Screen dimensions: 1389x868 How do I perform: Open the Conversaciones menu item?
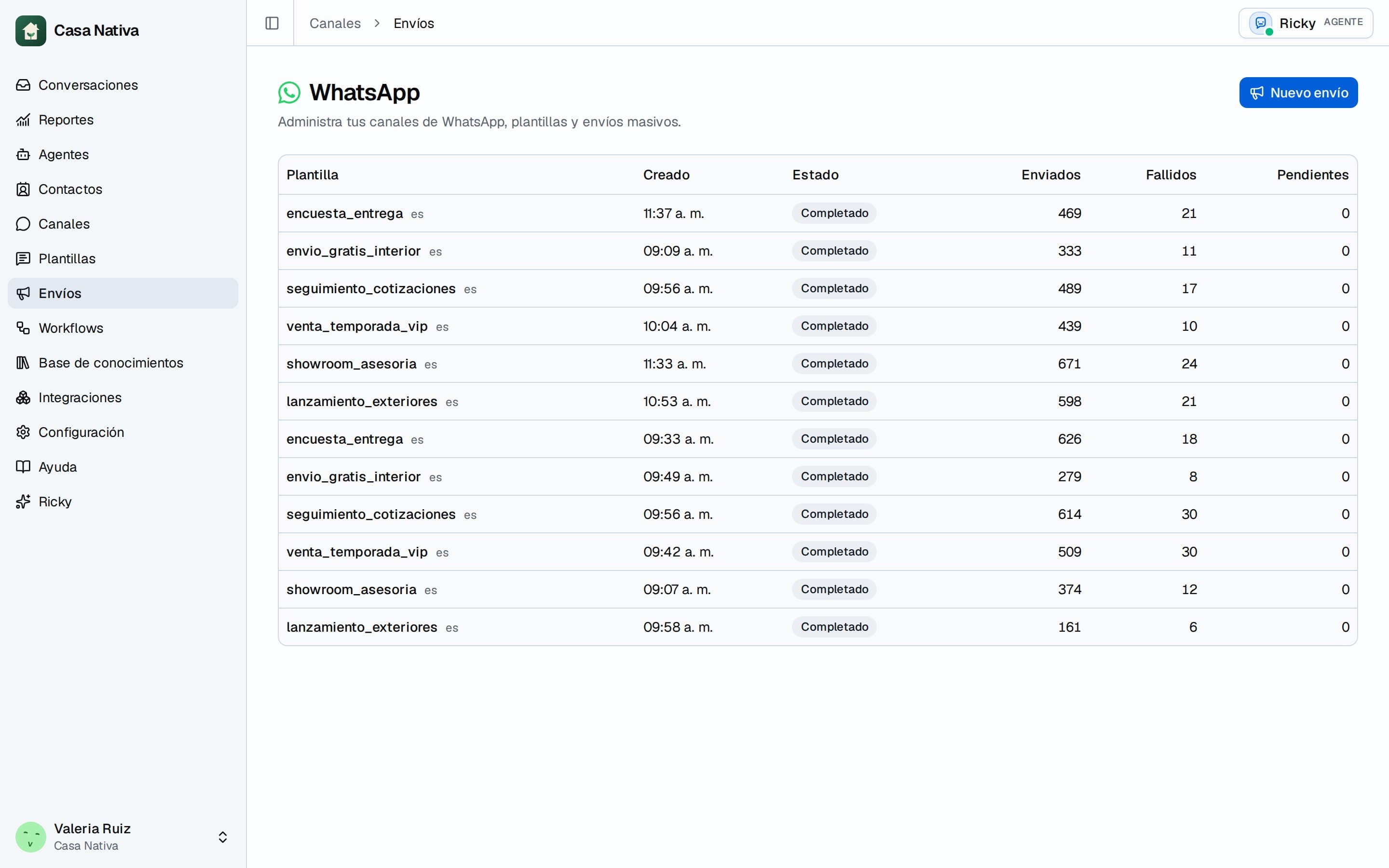point(123,85)
